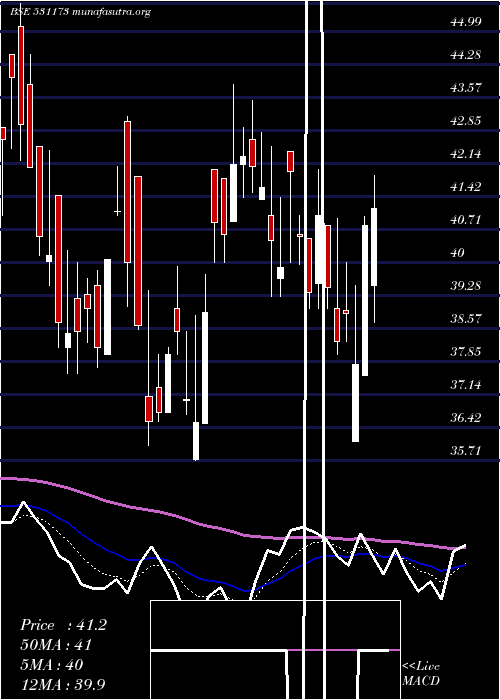Viewport: 500px width, 700px height.
Task: Click the price label 37.85
Action: click(x=466, y=352)
